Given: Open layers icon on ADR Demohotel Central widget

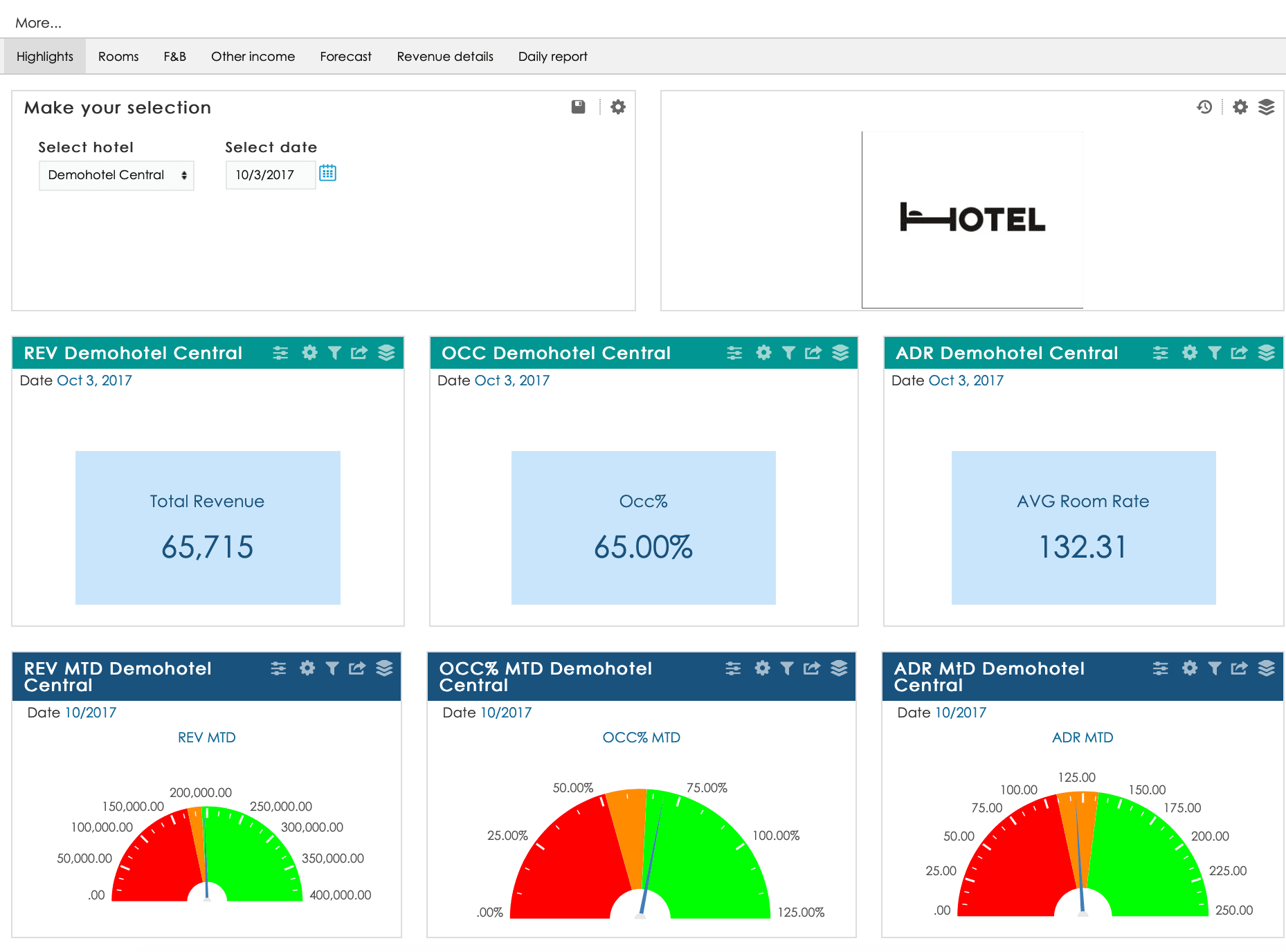Looking at the screenshot, I should tap(1266, 353).
